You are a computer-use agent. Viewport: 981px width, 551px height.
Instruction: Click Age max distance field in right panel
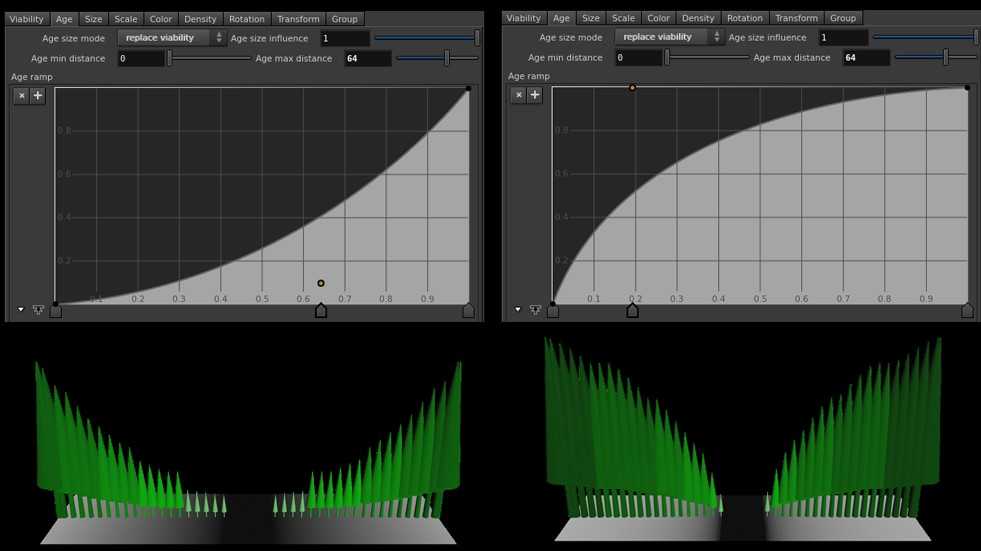(x=866, y=58)
